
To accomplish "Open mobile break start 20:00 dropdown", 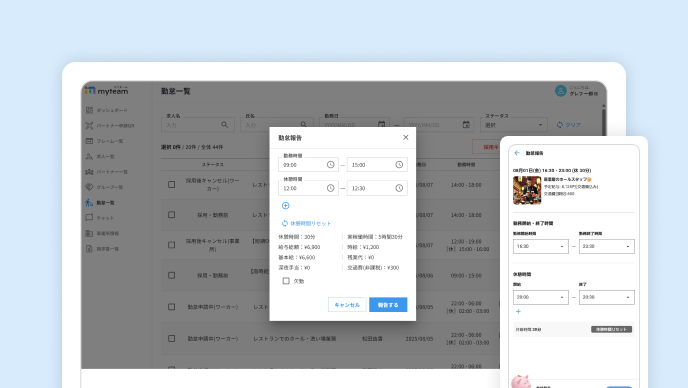I will tap(541, 297).
